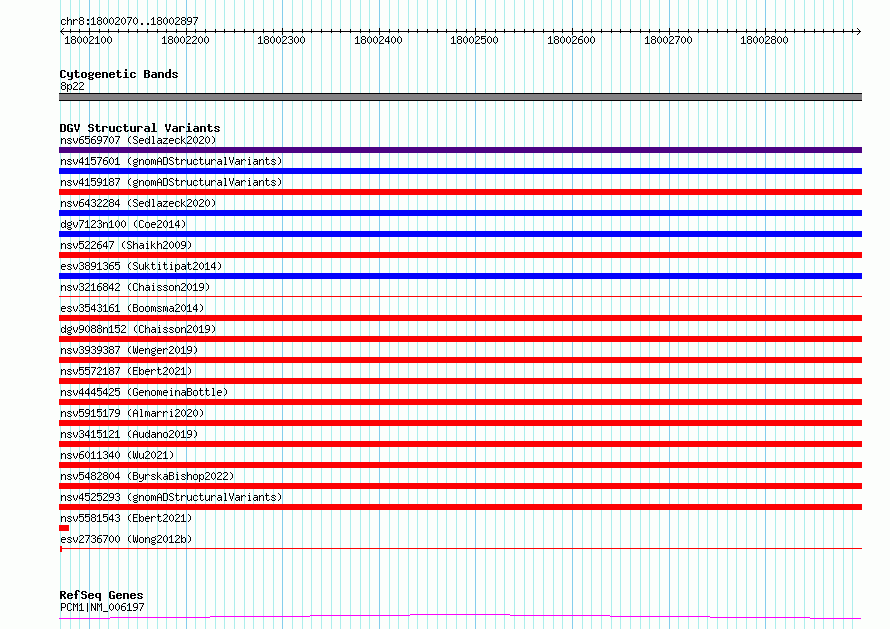Click the RefSeq Genes track title

tap(102, 595)
